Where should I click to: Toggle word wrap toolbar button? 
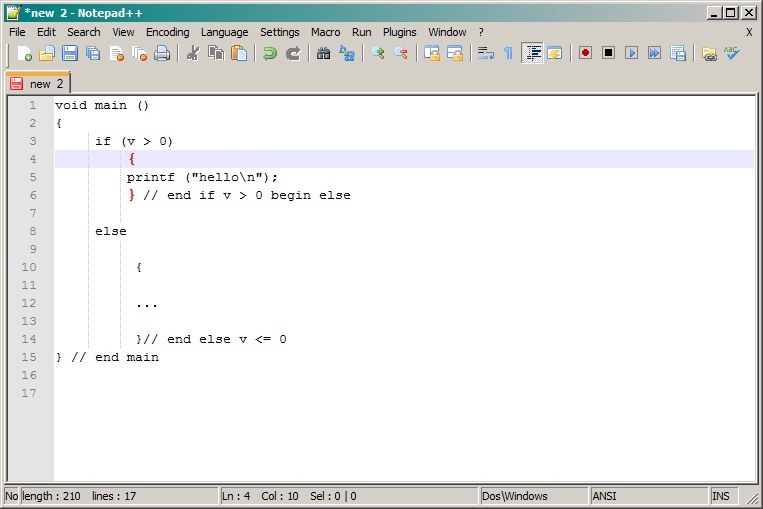pyautogui.click(x=486, y=53)
